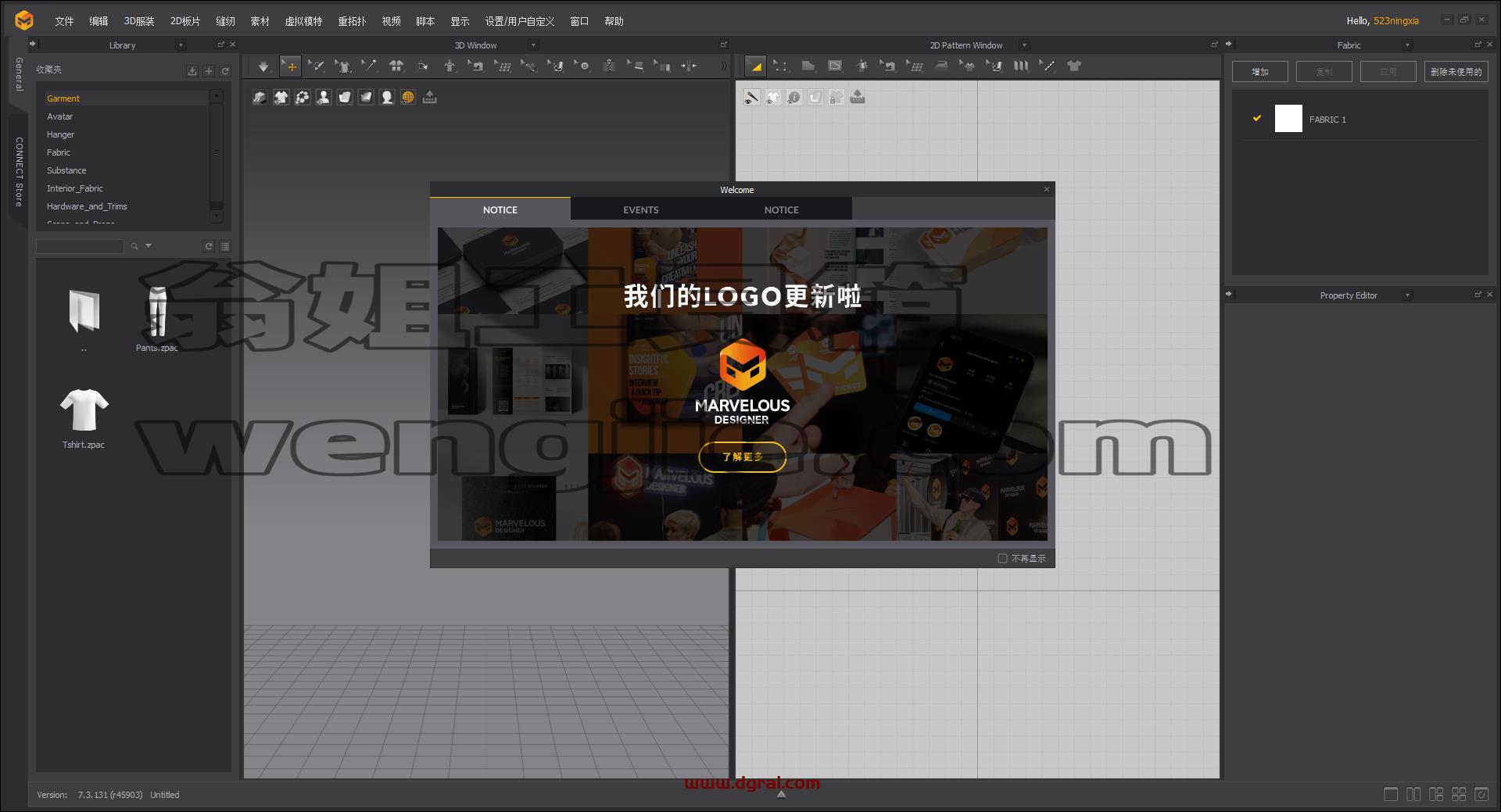Screen dimensions: 1501x812
Task: Click the 删除未使用的 button
Action: 1456,72
